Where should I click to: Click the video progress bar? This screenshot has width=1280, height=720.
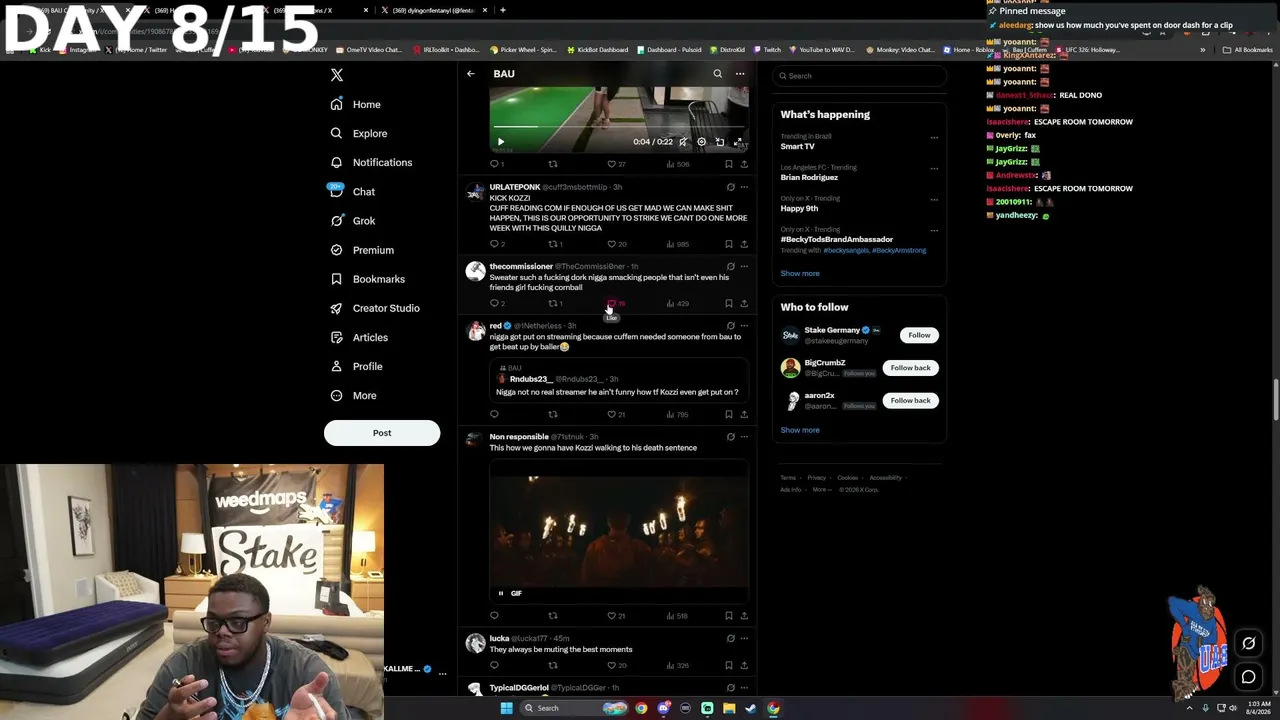click(x=619, y=127)
